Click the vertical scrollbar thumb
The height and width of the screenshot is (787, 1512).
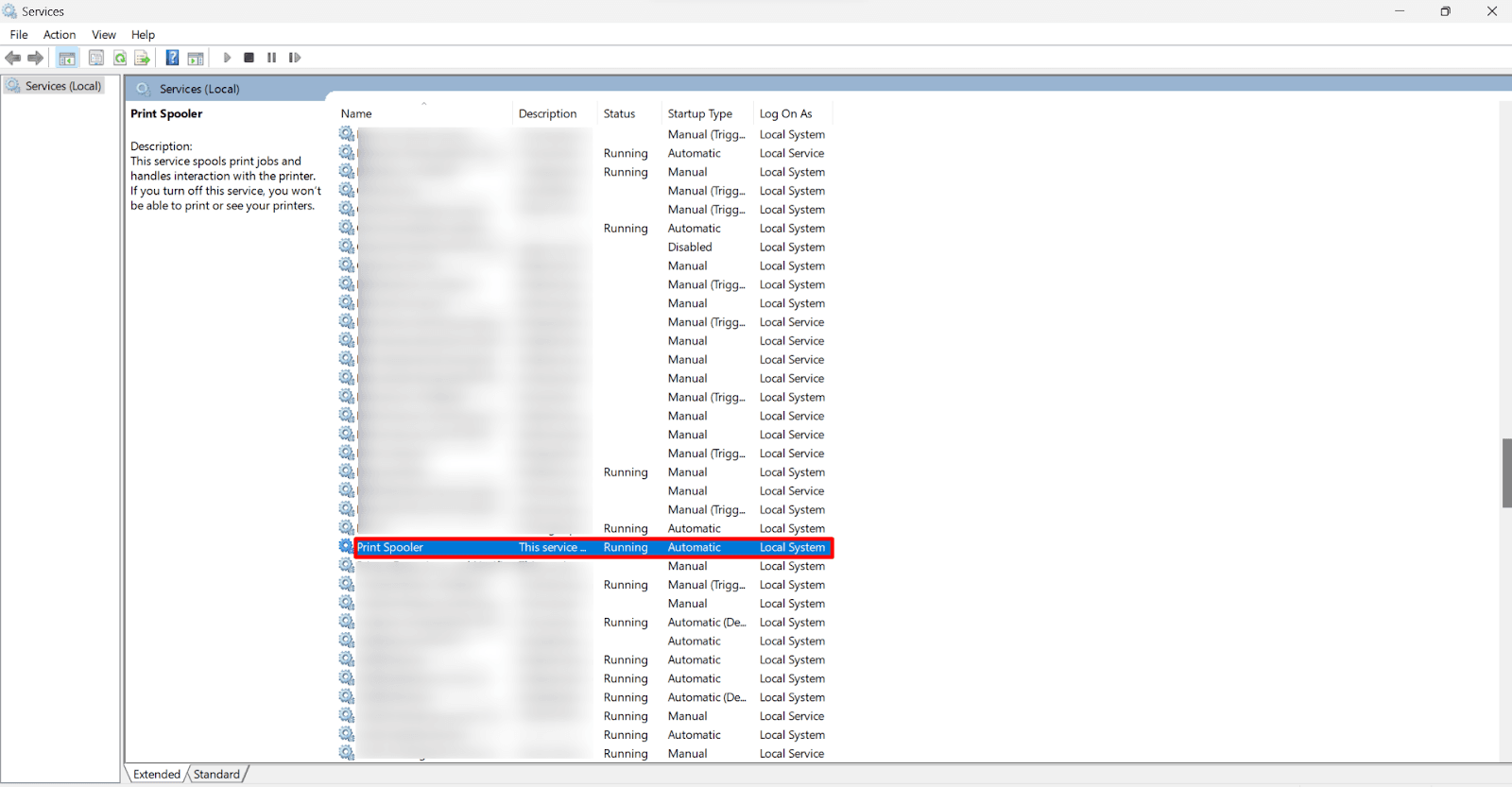point(1506,473)
